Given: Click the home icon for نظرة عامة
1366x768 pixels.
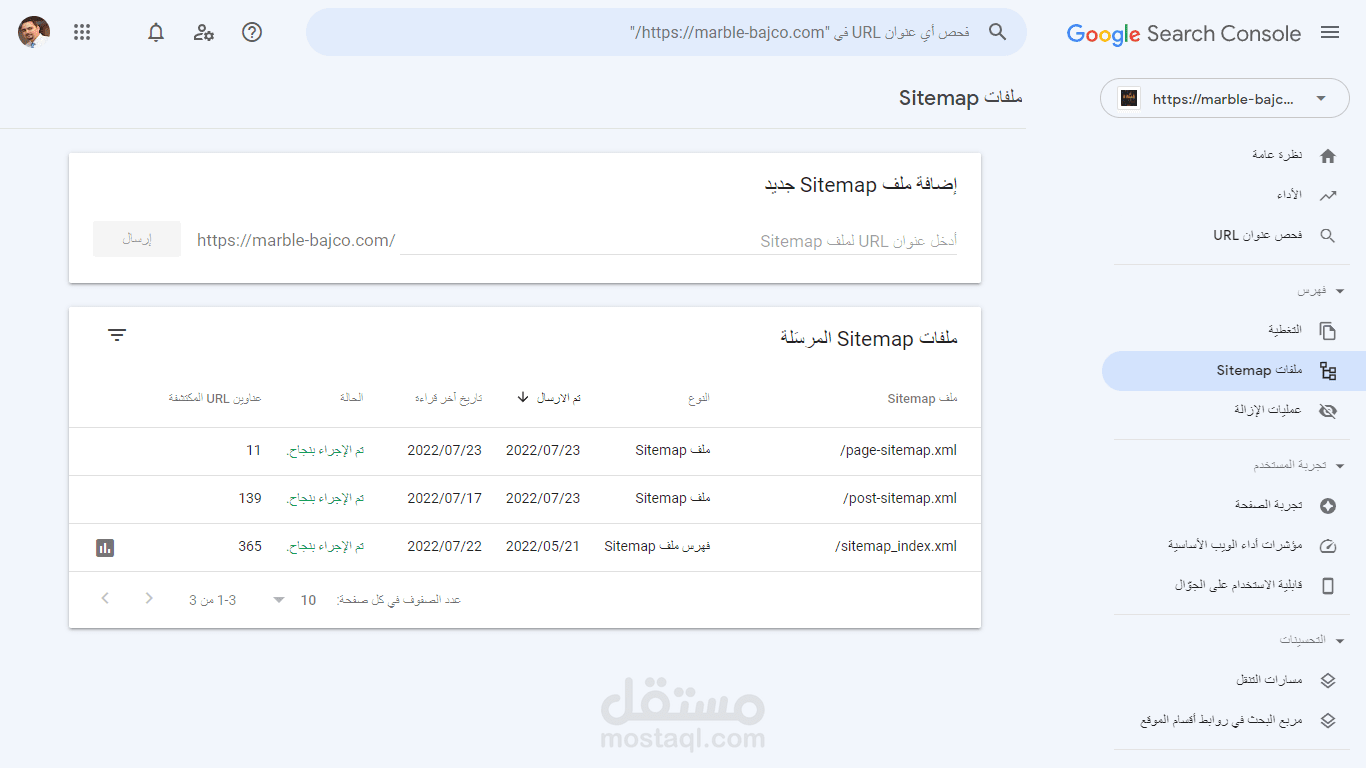Looking at the screenshot, I should pos(1328,156).
